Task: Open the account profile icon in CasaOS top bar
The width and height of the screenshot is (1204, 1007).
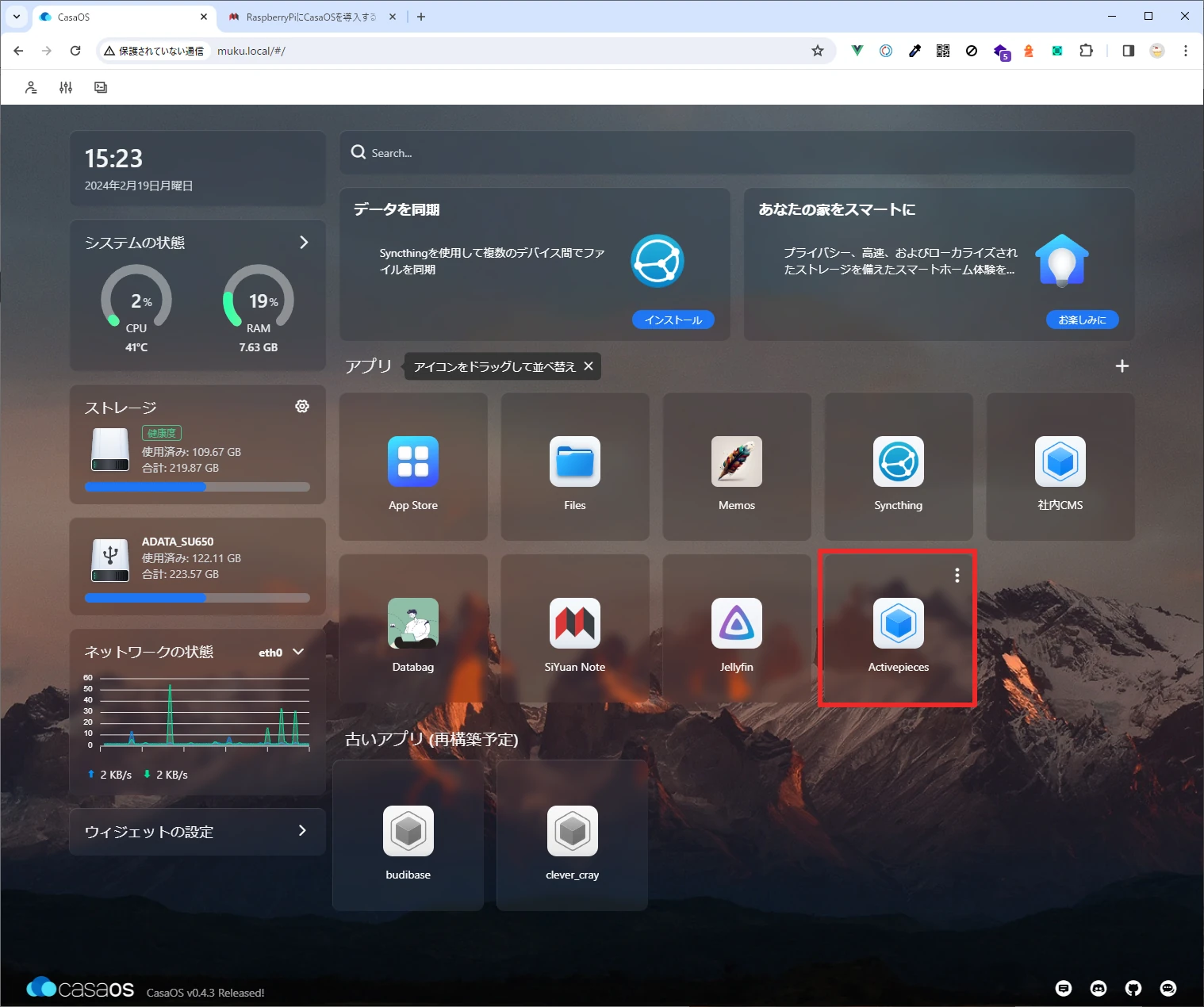Action: coord(31,87)
